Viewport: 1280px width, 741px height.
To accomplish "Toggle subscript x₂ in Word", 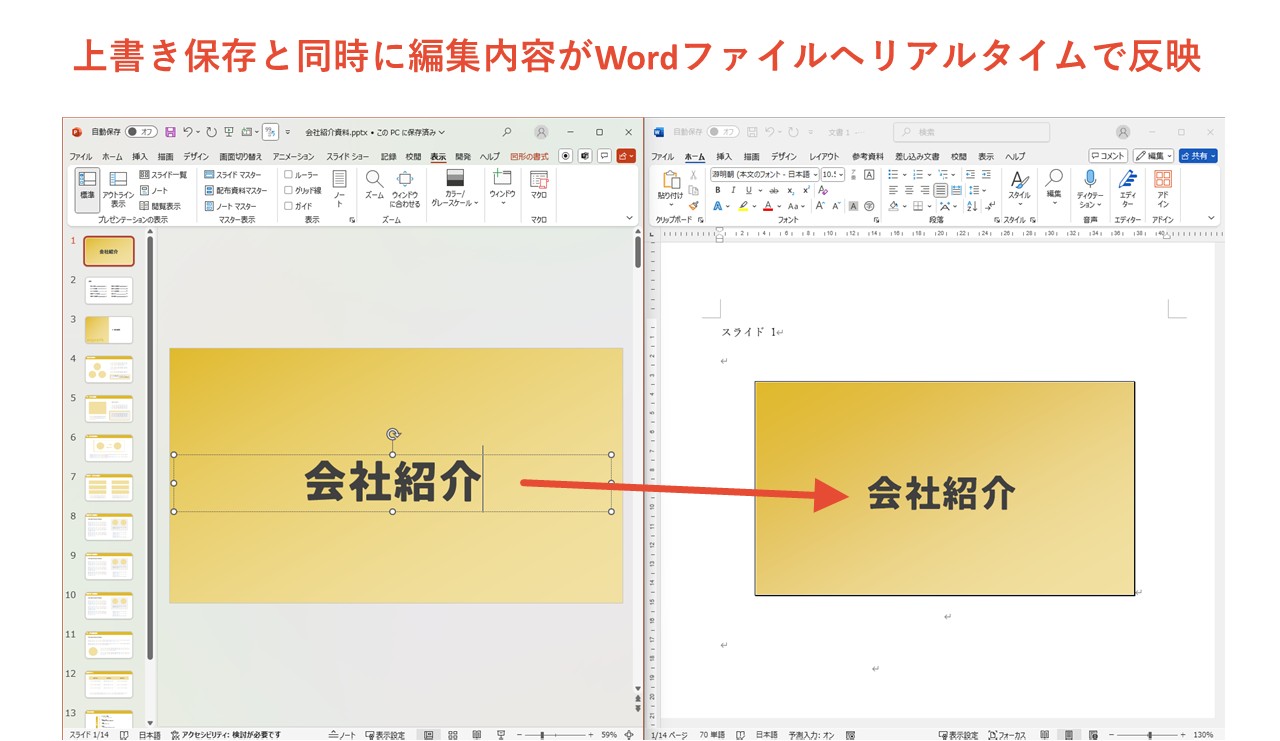I will coord(790,190).
